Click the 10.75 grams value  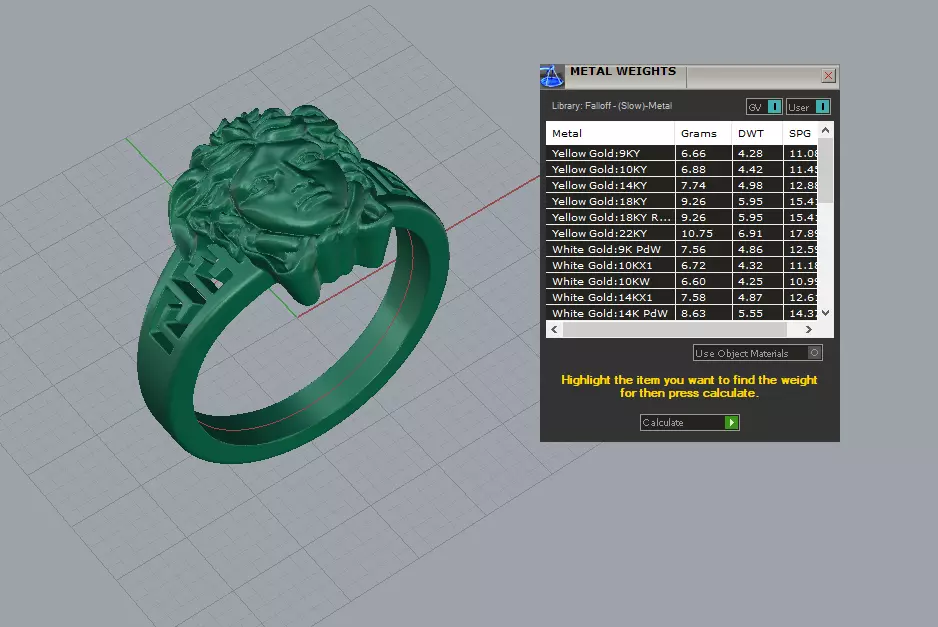(697, 233)
